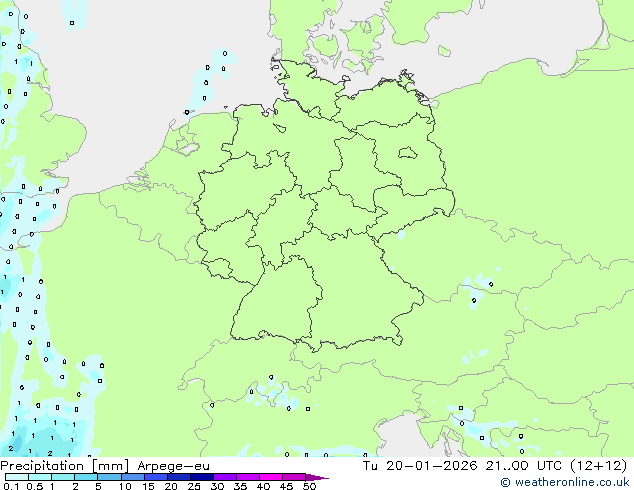Select the legend scale label "45"
Image resolution: width=634 pixels, height=490 pixels.
tap(286, 486)
